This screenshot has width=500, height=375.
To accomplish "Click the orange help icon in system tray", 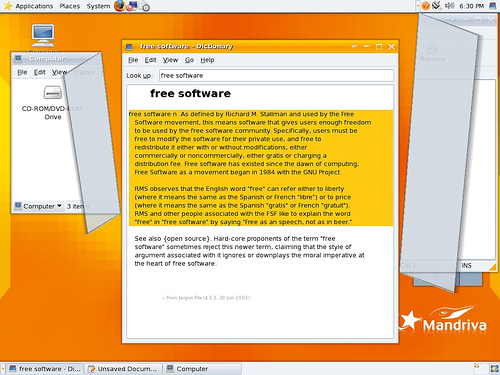I will [426, 6].
